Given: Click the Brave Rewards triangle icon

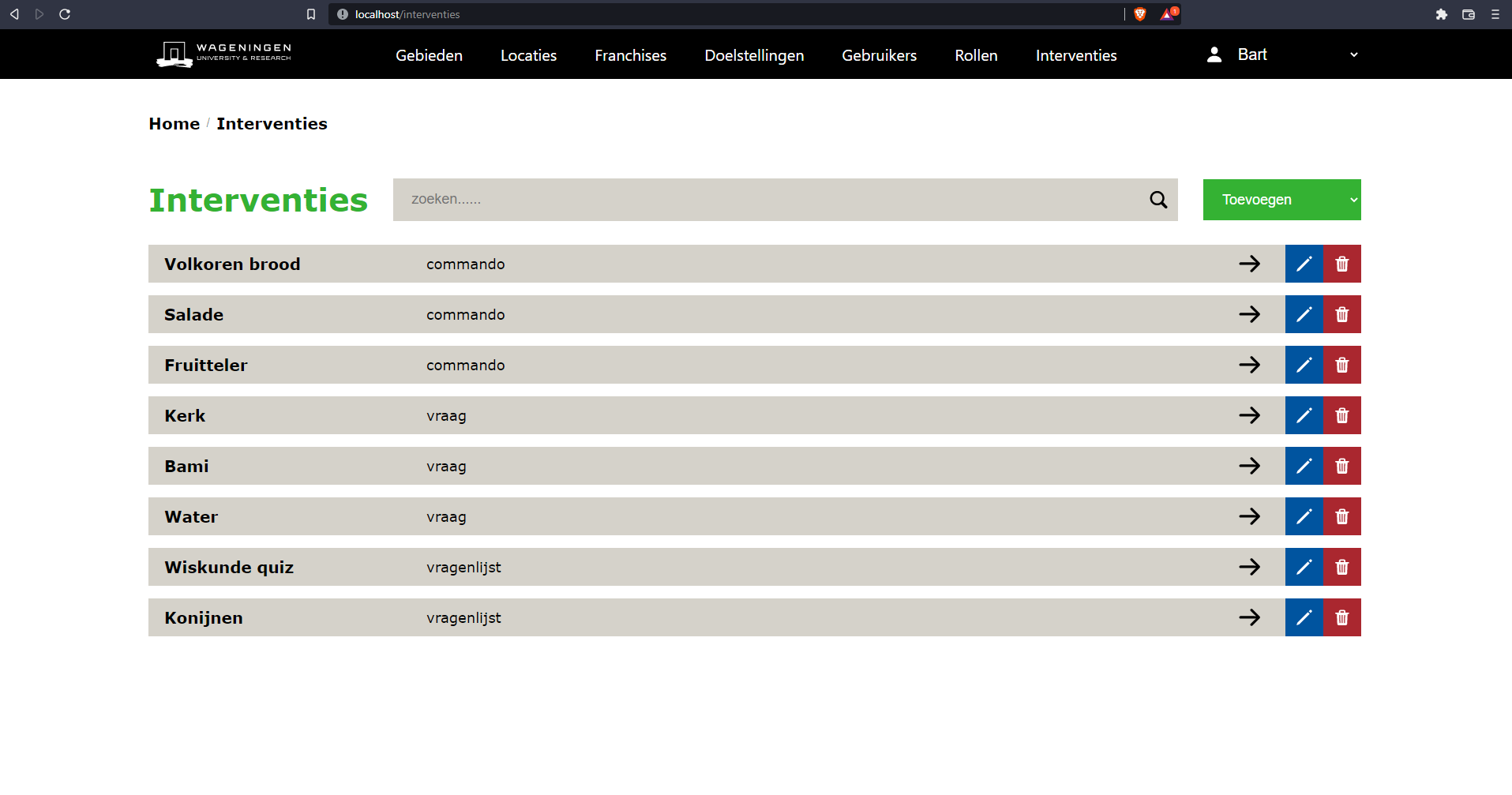Looking at the screenshot, I should point(1169,13).
